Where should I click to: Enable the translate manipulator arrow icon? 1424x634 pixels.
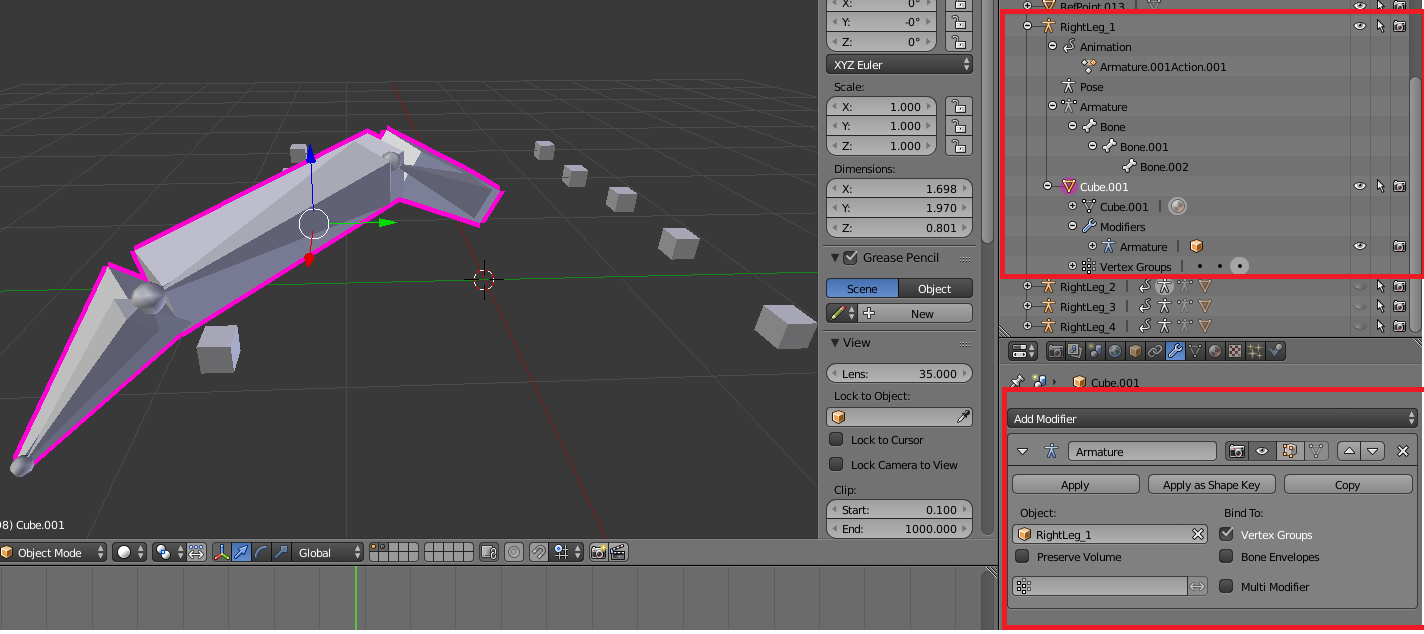coord(242,552)
